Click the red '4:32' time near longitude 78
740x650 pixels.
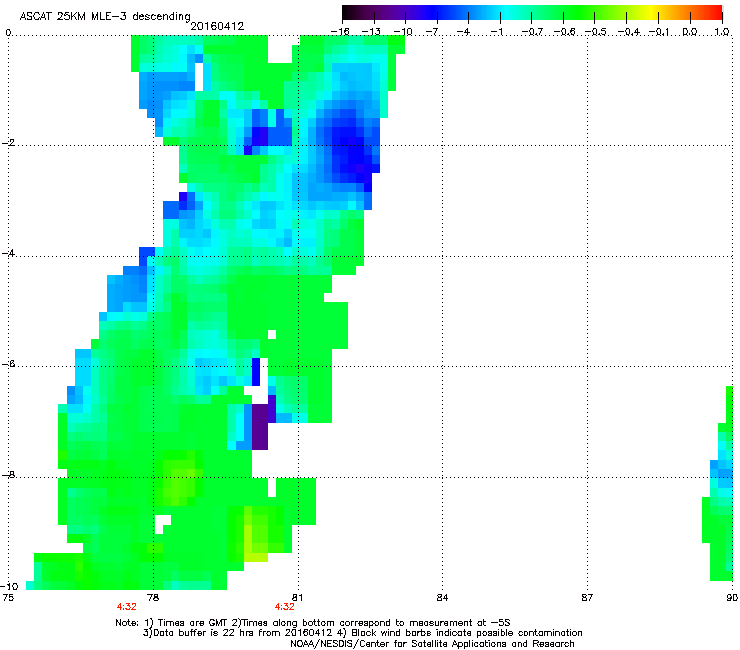coord(126,607)
